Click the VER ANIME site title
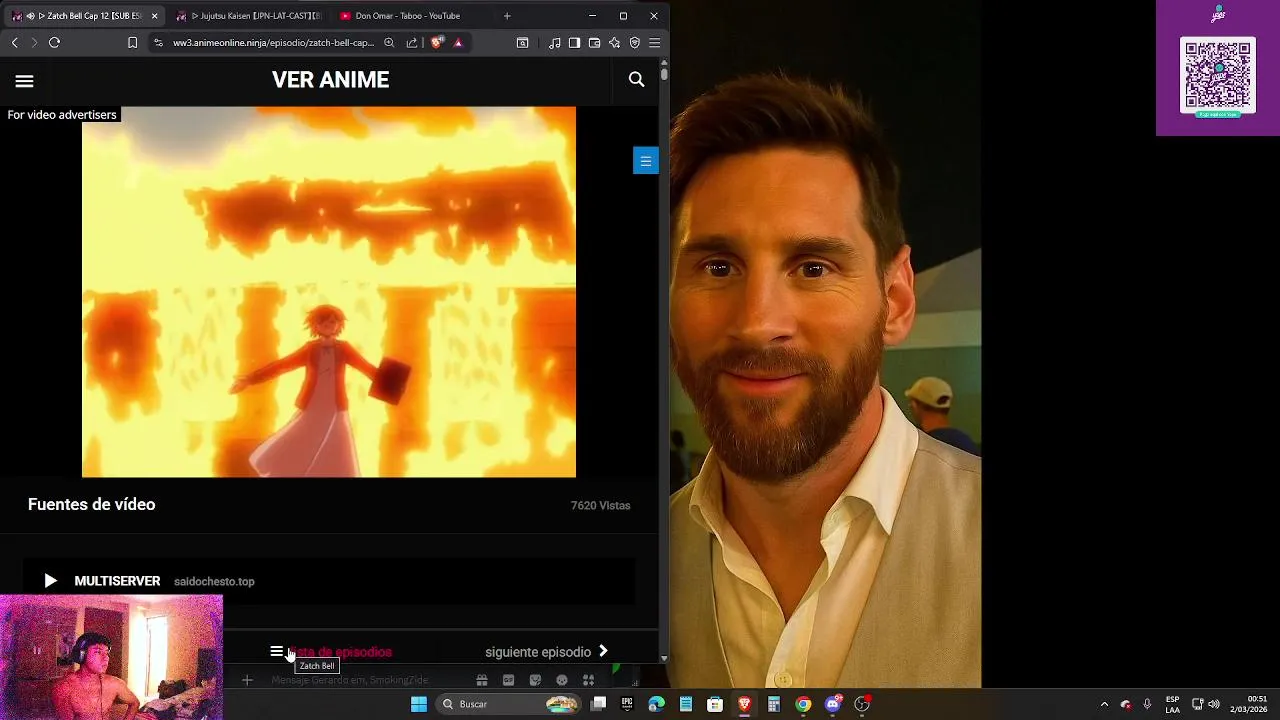The image size is (1280, 720). 330,80
